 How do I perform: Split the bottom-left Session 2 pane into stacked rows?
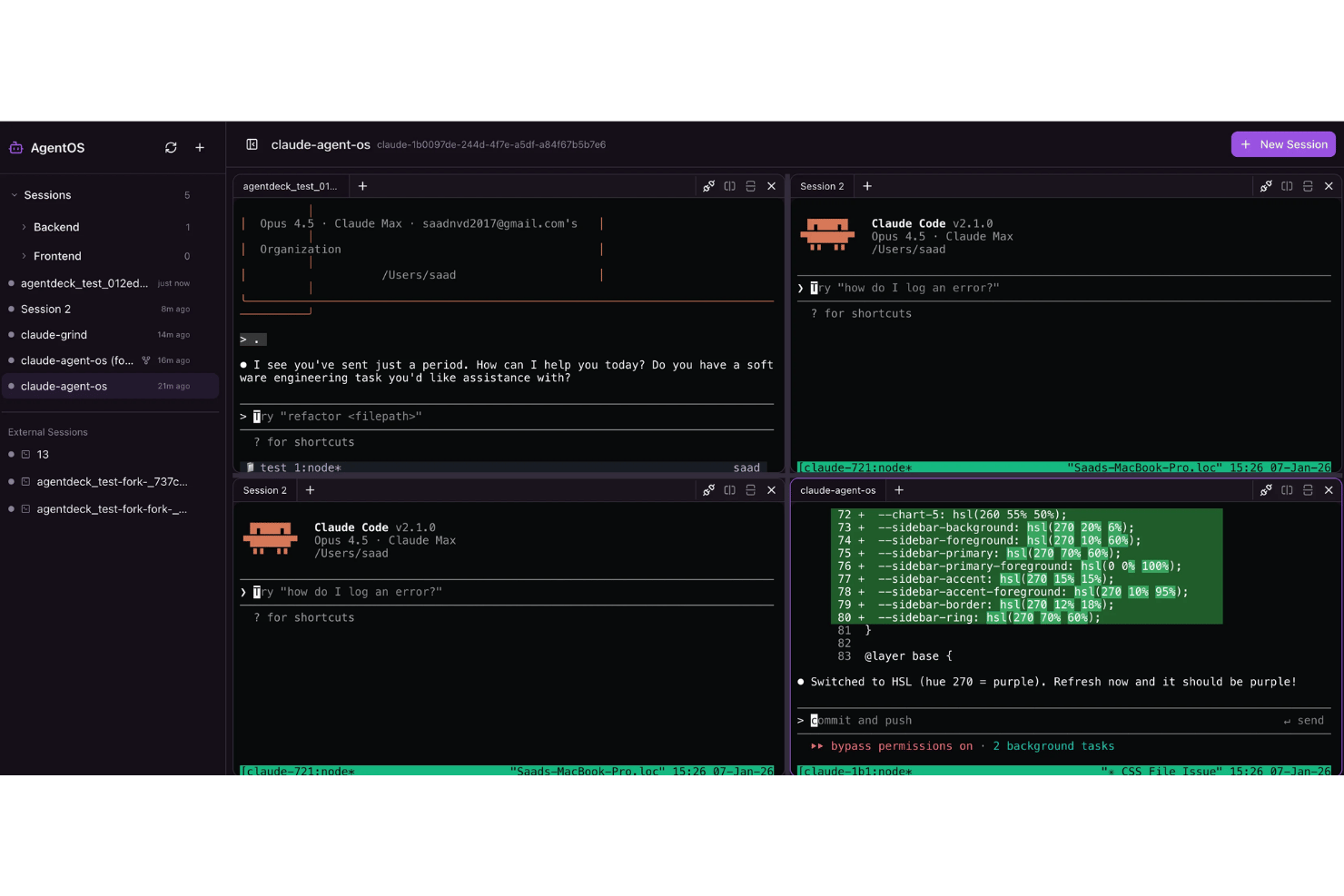click(x=750, y=490)
